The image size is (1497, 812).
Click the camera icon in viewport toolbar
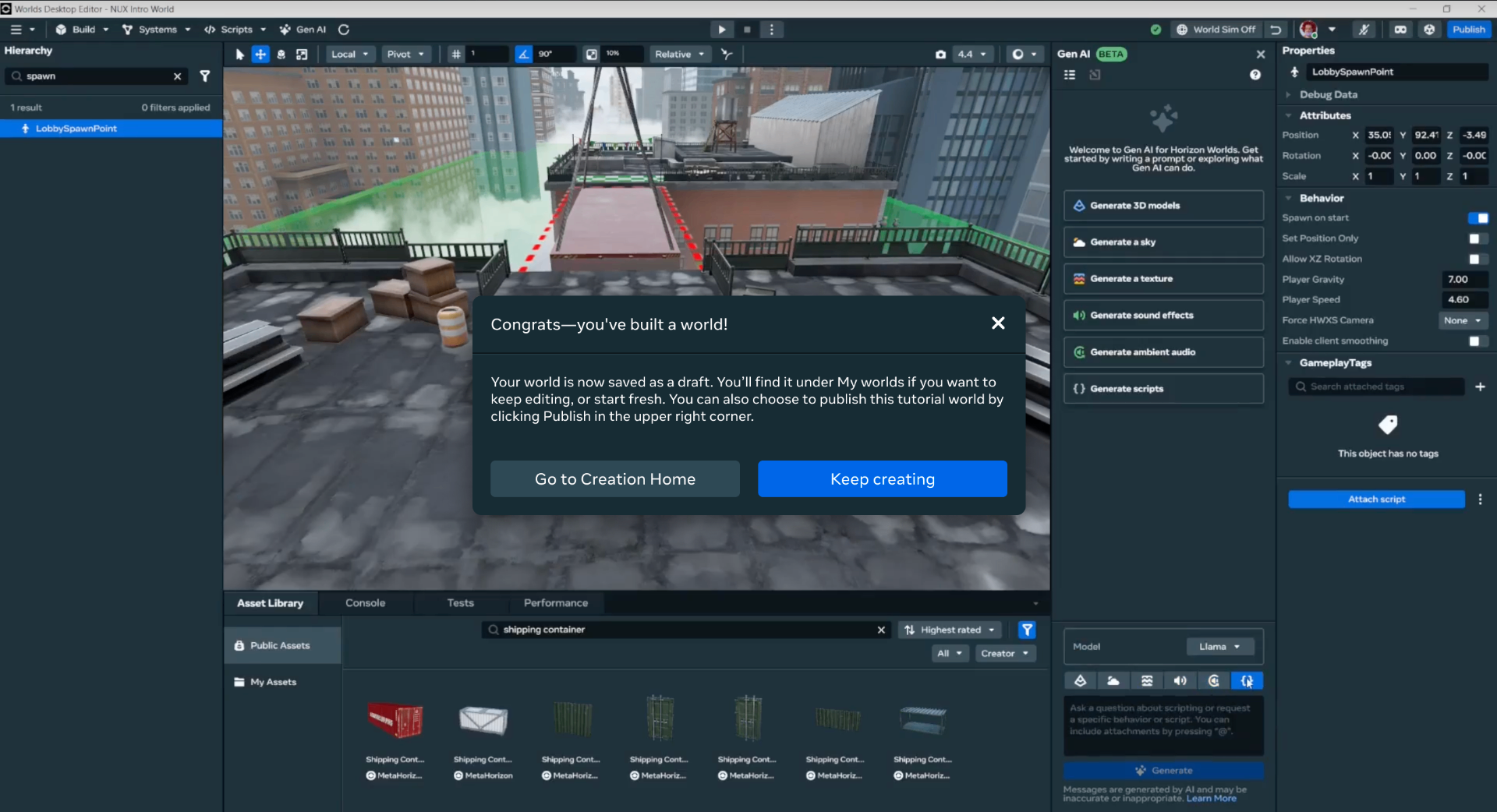click(x=940, y=55)
